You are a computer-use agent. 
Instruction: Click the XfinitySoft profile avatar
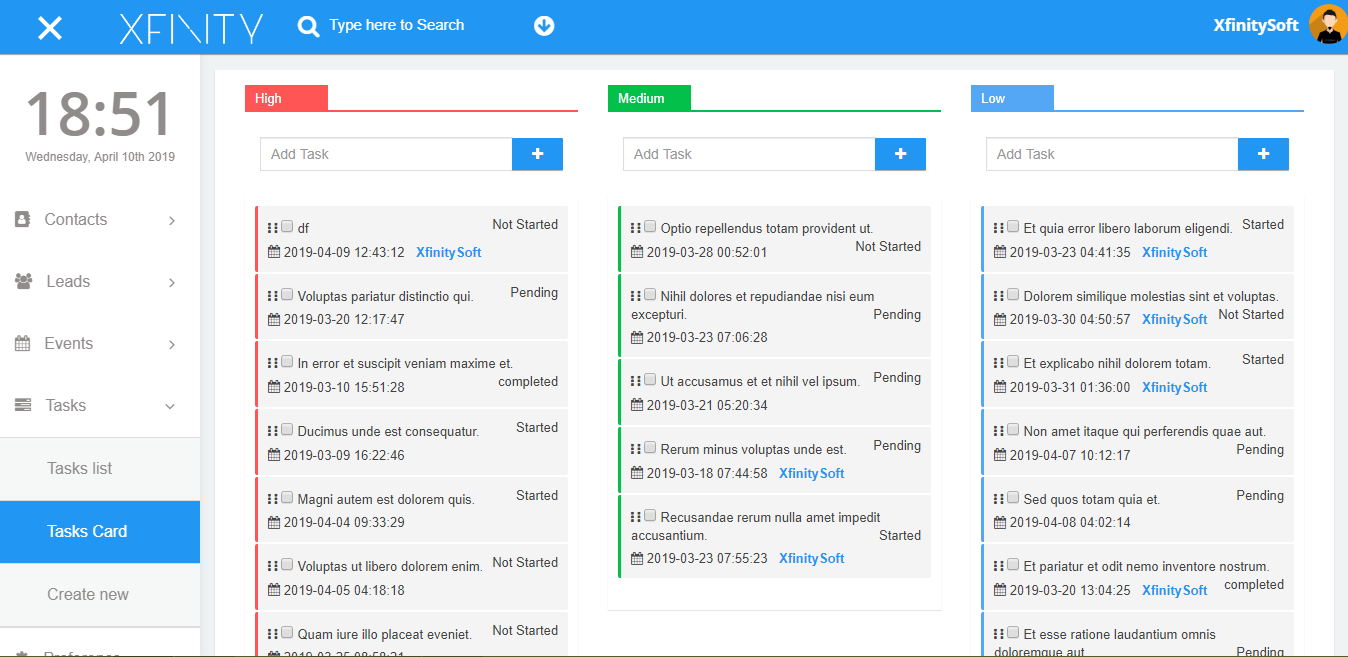pyautogui.click(x=1327, y=25)
